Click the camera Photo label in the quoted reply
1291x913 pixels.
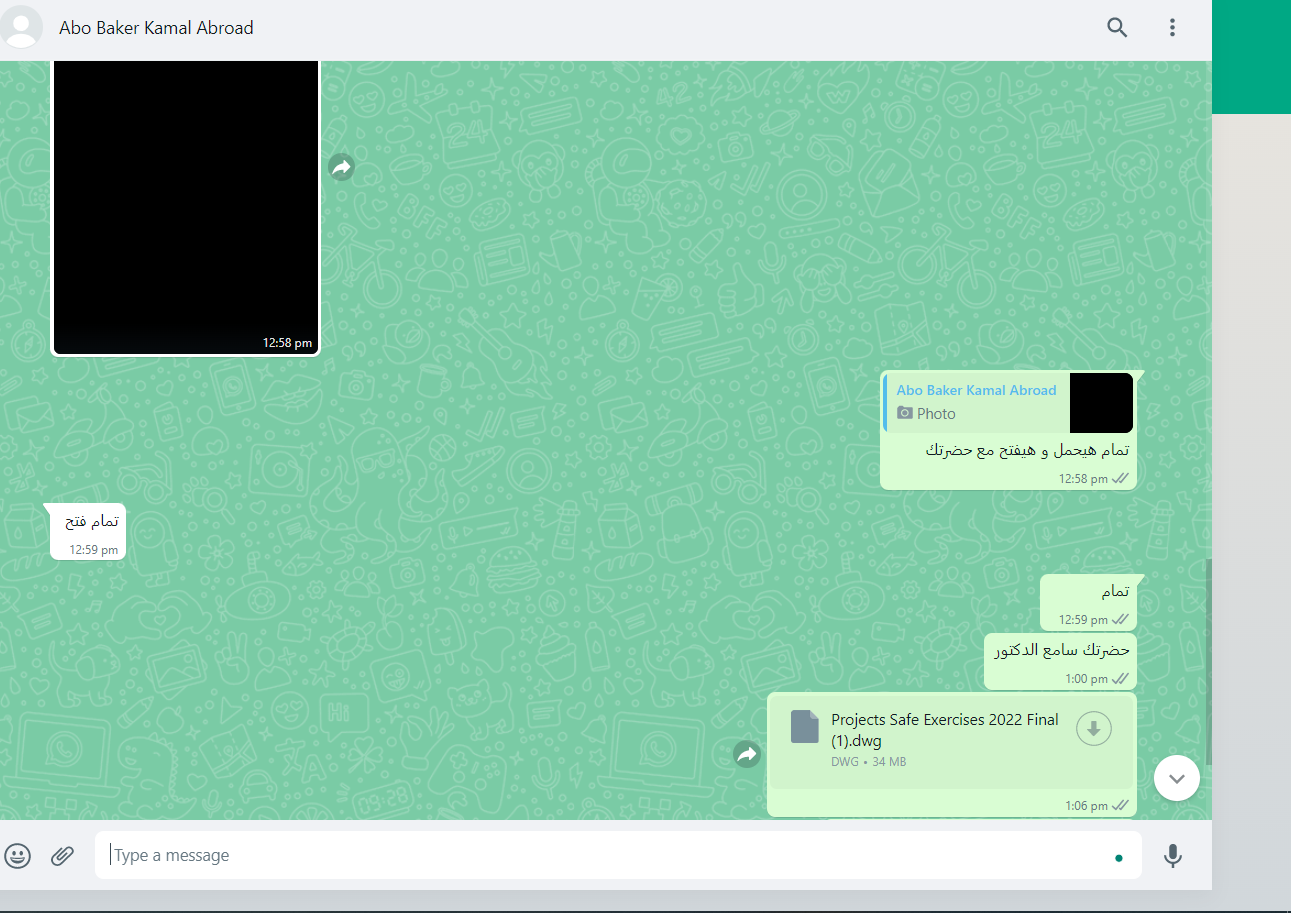[926, 413]
